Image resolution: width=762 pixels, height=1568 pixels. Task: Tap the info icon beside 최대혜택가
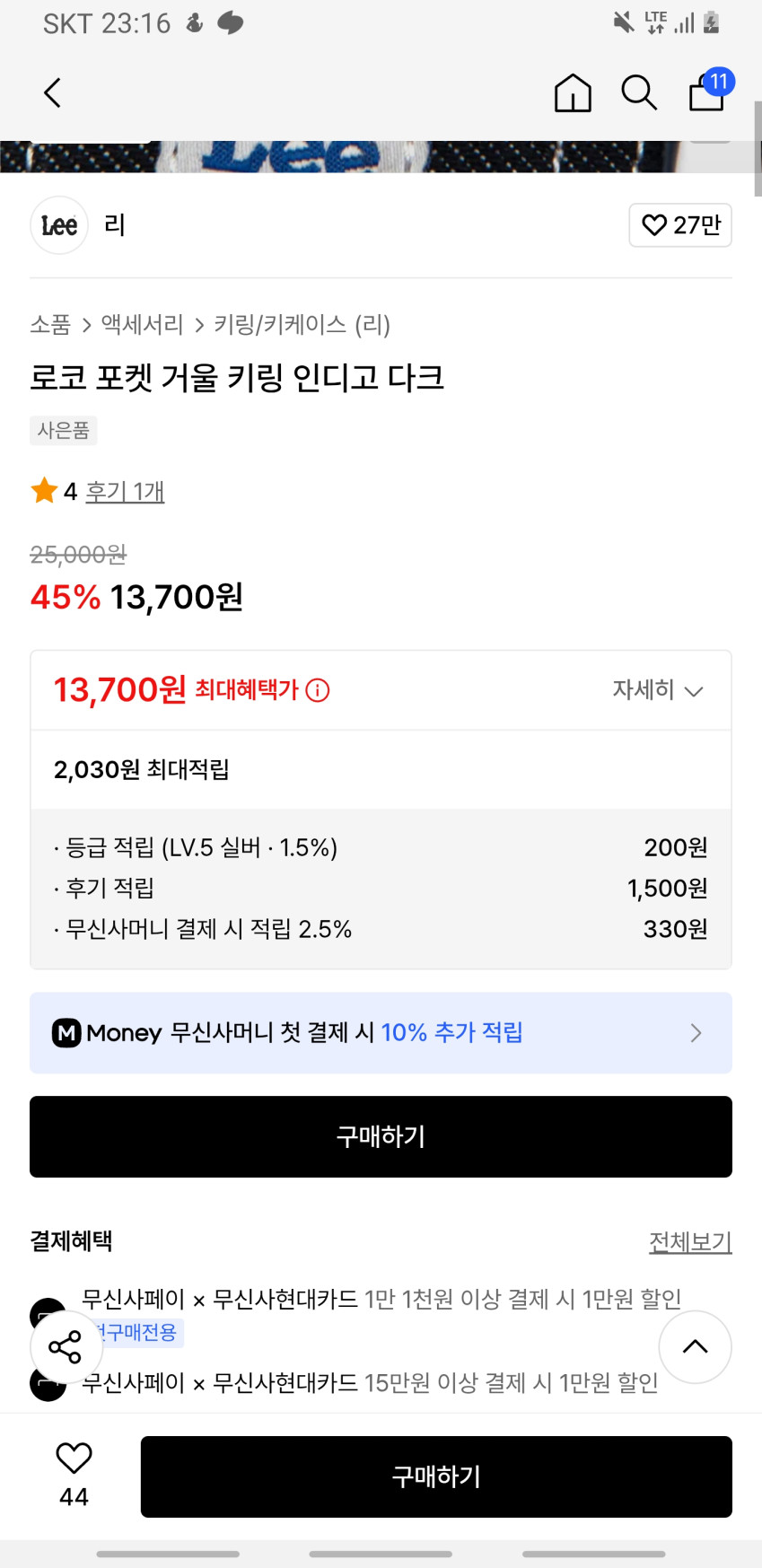click(318, 690)
